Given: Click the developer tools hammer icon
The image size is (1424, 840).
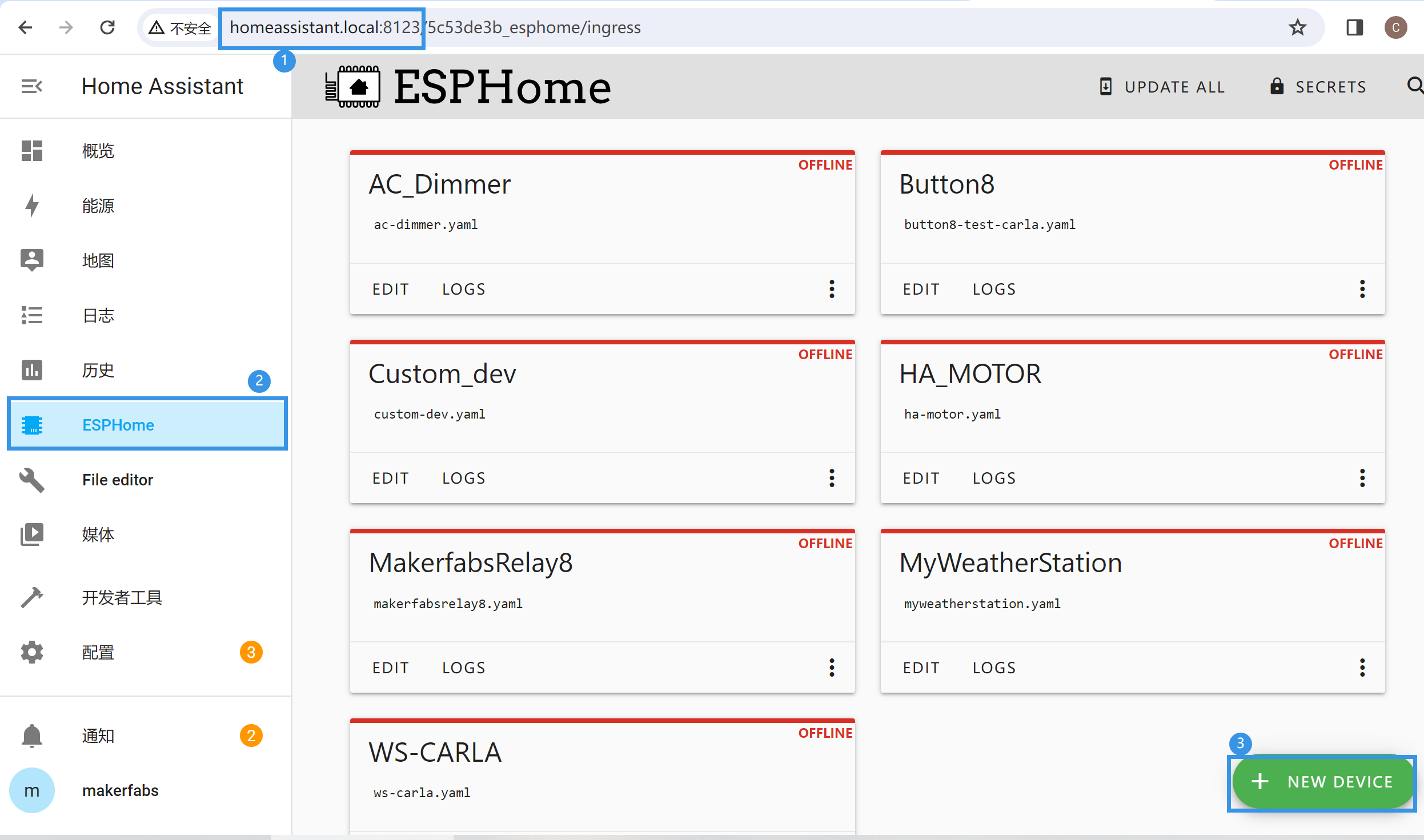Looking at the screenshot, I should 32,597.
